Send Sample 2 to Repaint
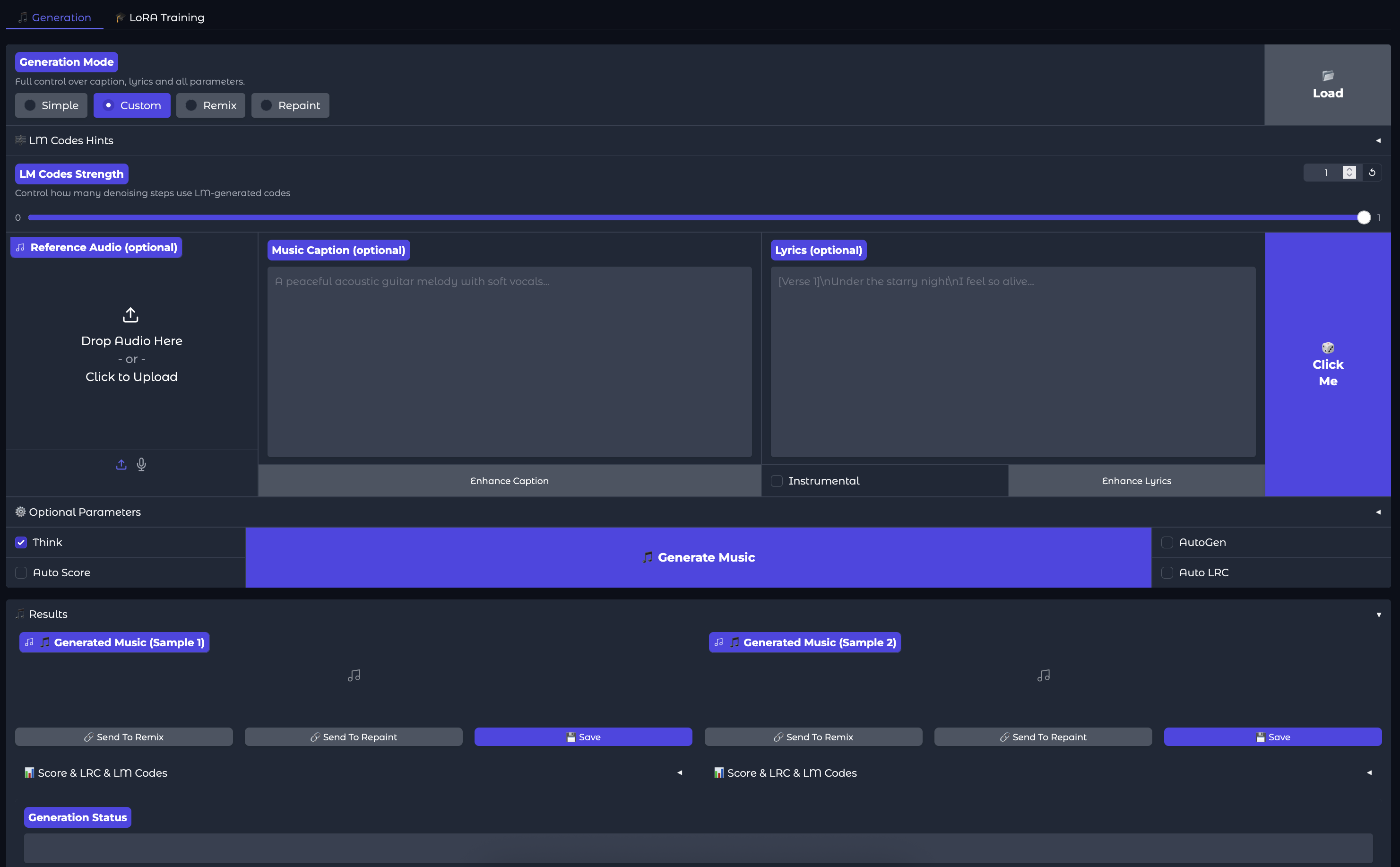 [x=1043, y=737]
